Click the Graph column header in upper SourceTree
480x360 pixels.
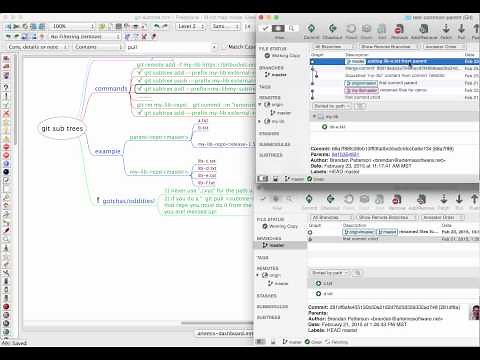[x=317, y=54]
